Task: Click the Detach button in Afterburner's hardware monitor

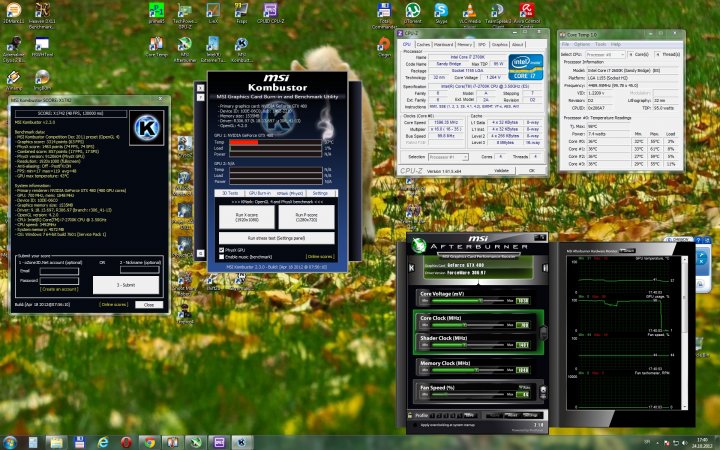Action: pyautogui.click(x=627, y=251)
